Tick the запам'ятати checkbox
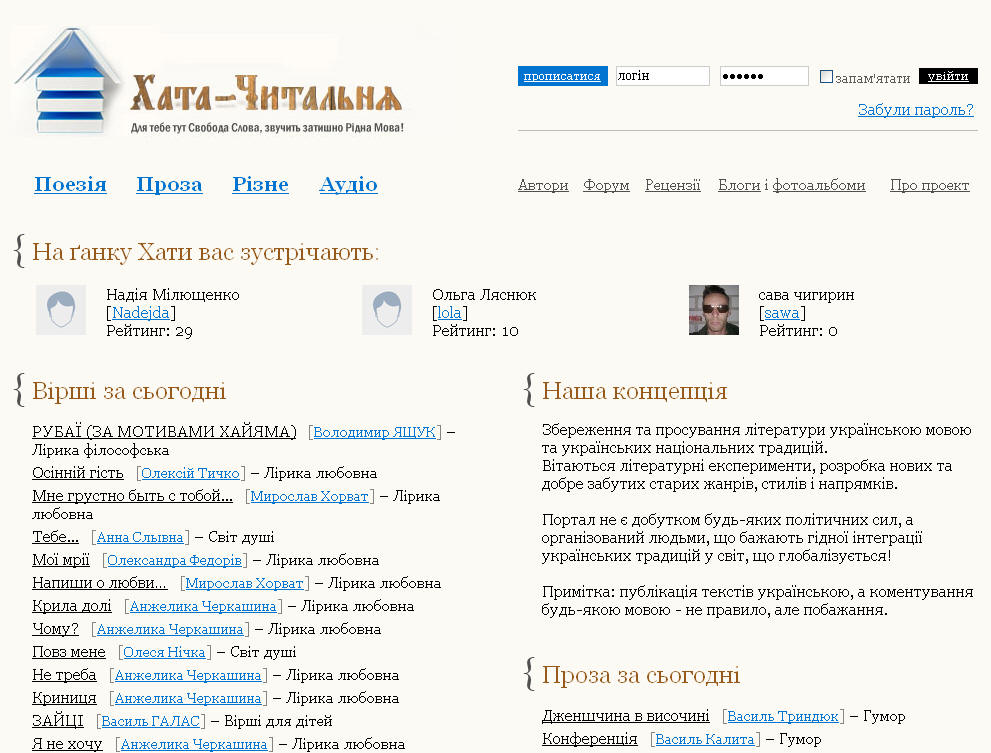Screen dimensions: 991x753 (826, 77)
